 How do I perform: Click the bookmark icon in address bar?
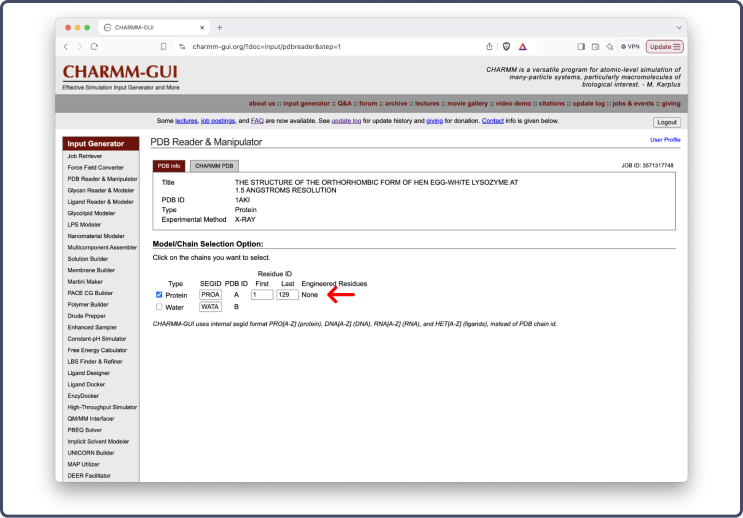tap(163, 47)
